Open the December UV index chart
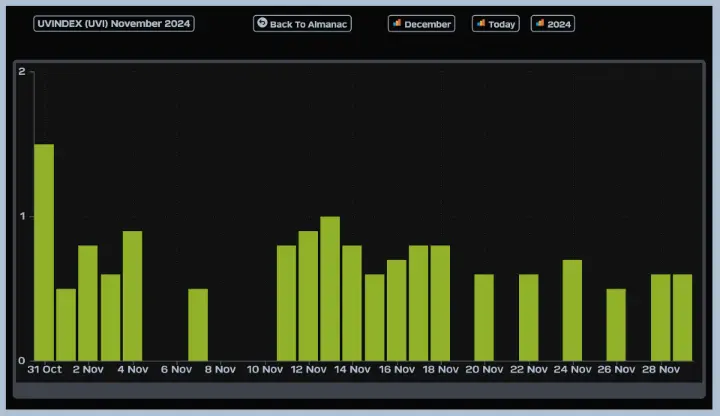 tap(421, 23)
